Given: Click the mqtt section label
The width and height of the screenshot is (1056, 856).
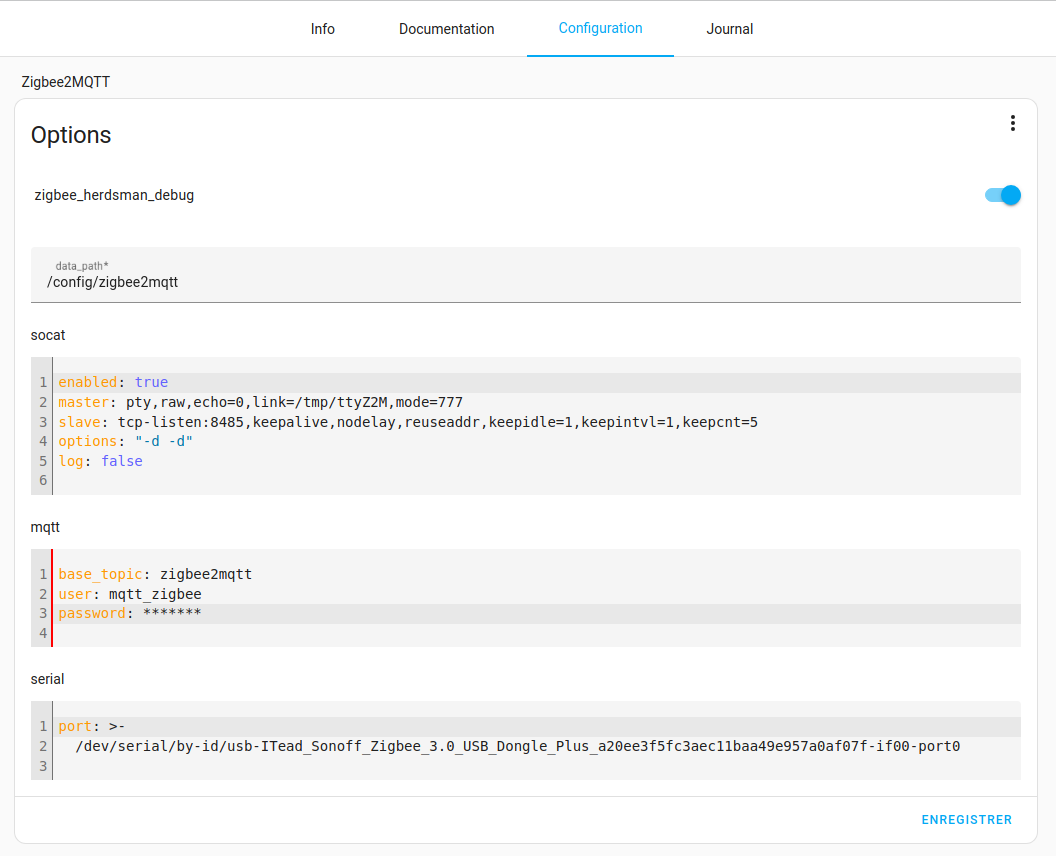Looking at the screenshot, I should click(45, 527).
